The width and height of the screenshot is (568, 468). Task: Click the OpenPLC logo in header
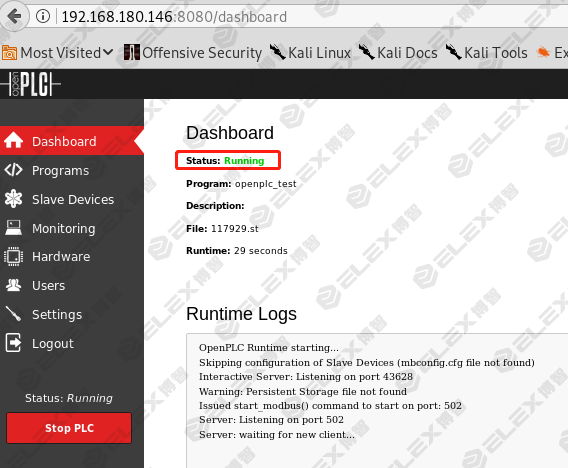coord(30,84)
